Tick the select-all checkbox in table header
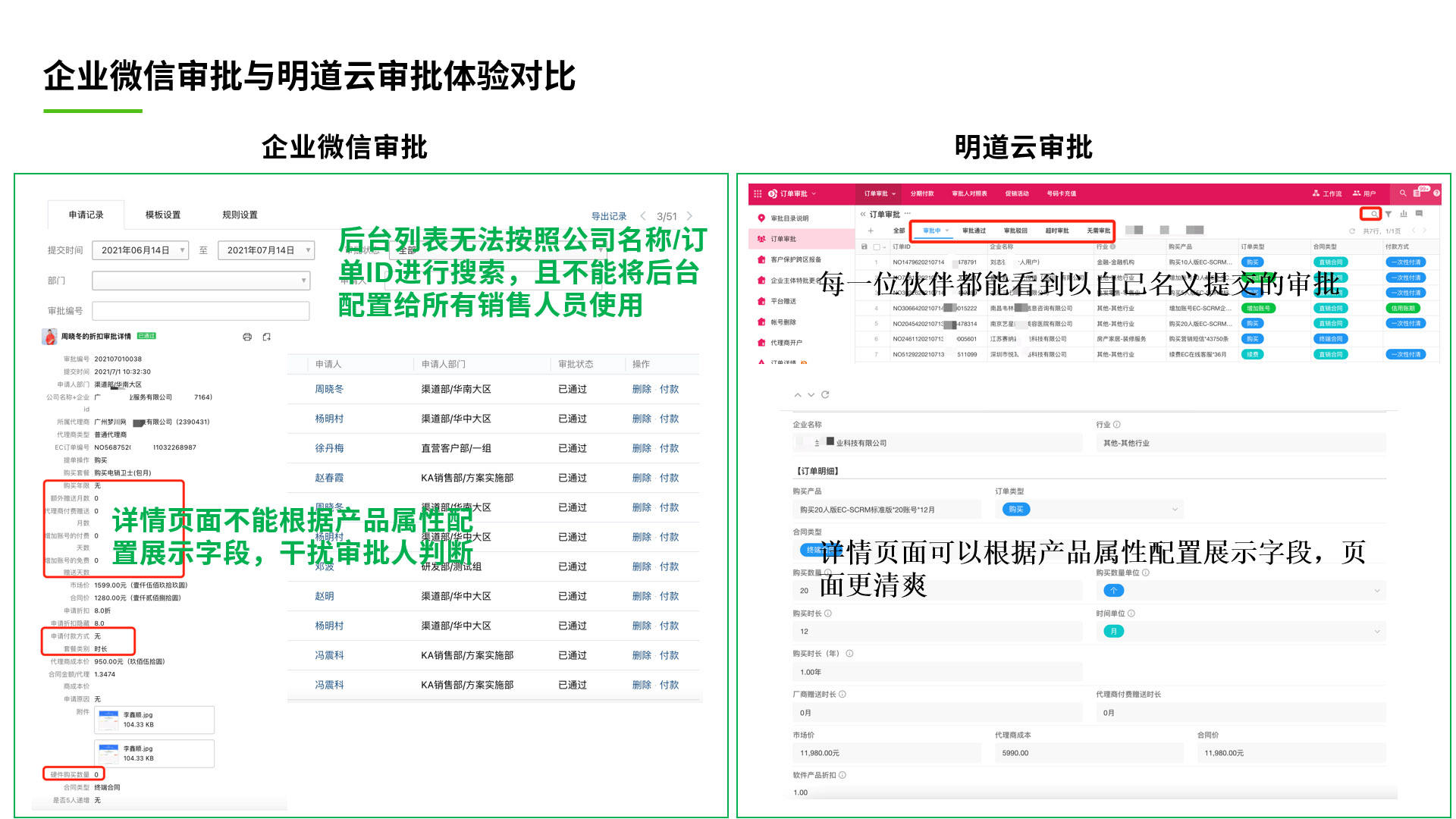Viewport: 1456px width, 819px height. [x=877, y=247]
